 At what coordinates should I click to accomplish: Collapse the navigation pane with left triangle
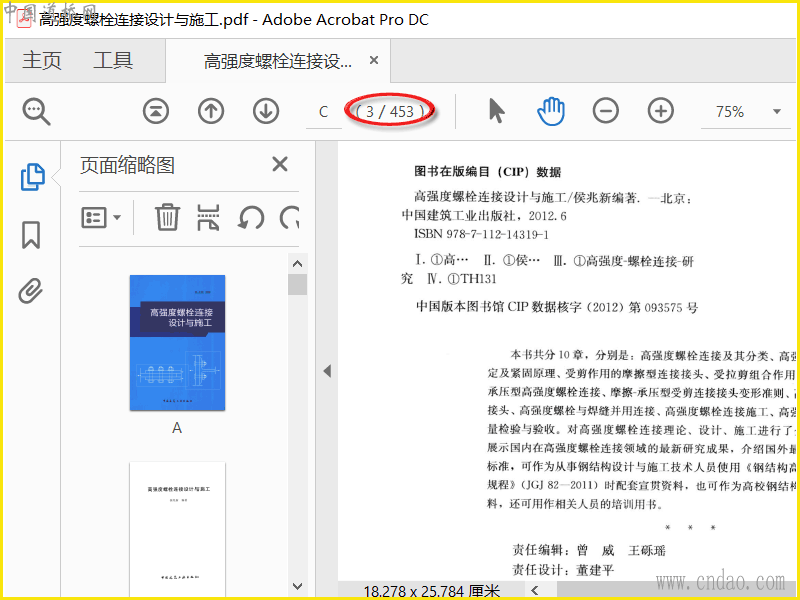[x=327, y=371]
